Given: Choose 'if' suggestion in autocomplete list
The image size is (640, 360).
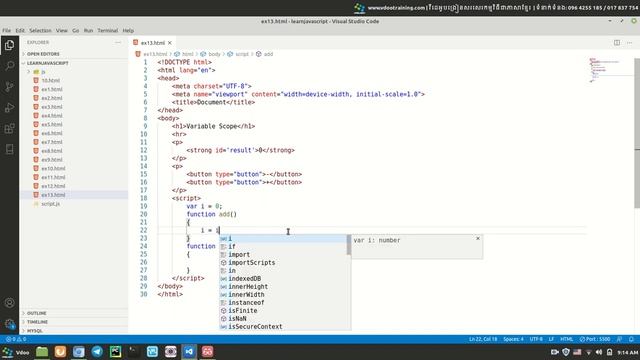Looking at the screenshot, I should [x=283, y=247].
